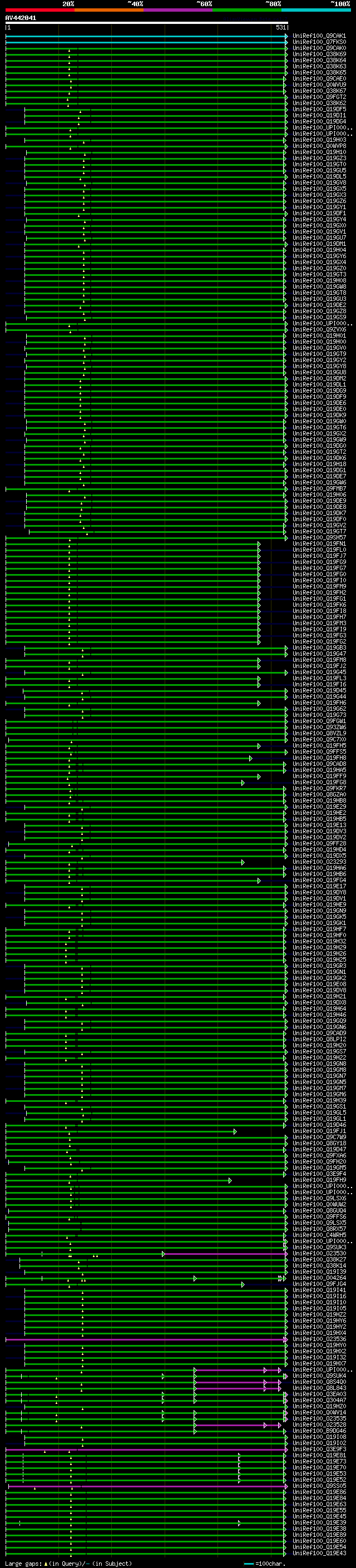Open hit UniRef100_Q0WVU9

319,85
